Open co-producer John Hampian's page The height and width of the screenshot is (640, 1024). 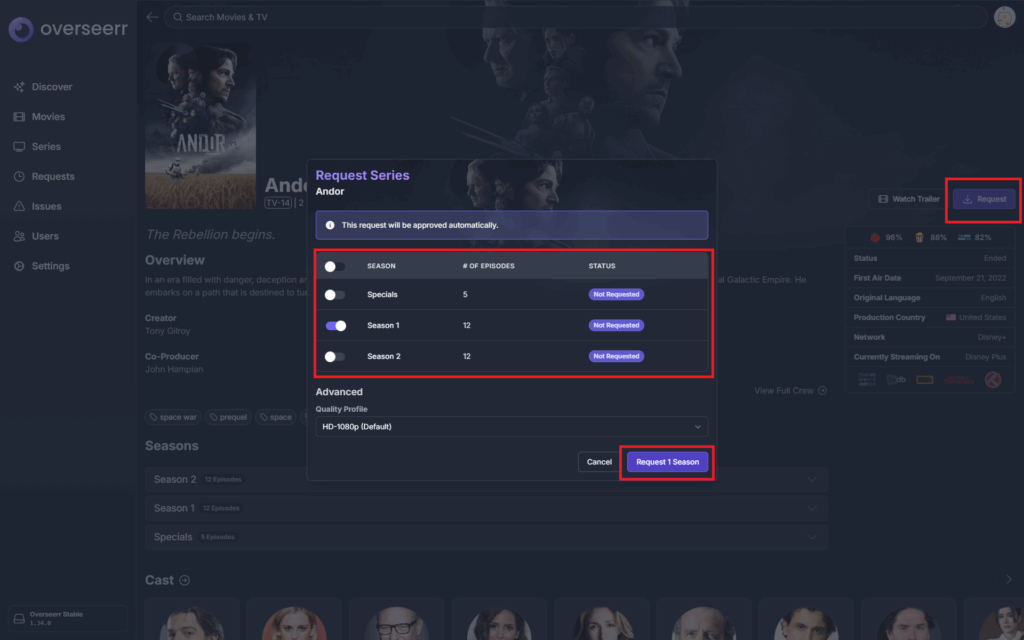(174, 370)
